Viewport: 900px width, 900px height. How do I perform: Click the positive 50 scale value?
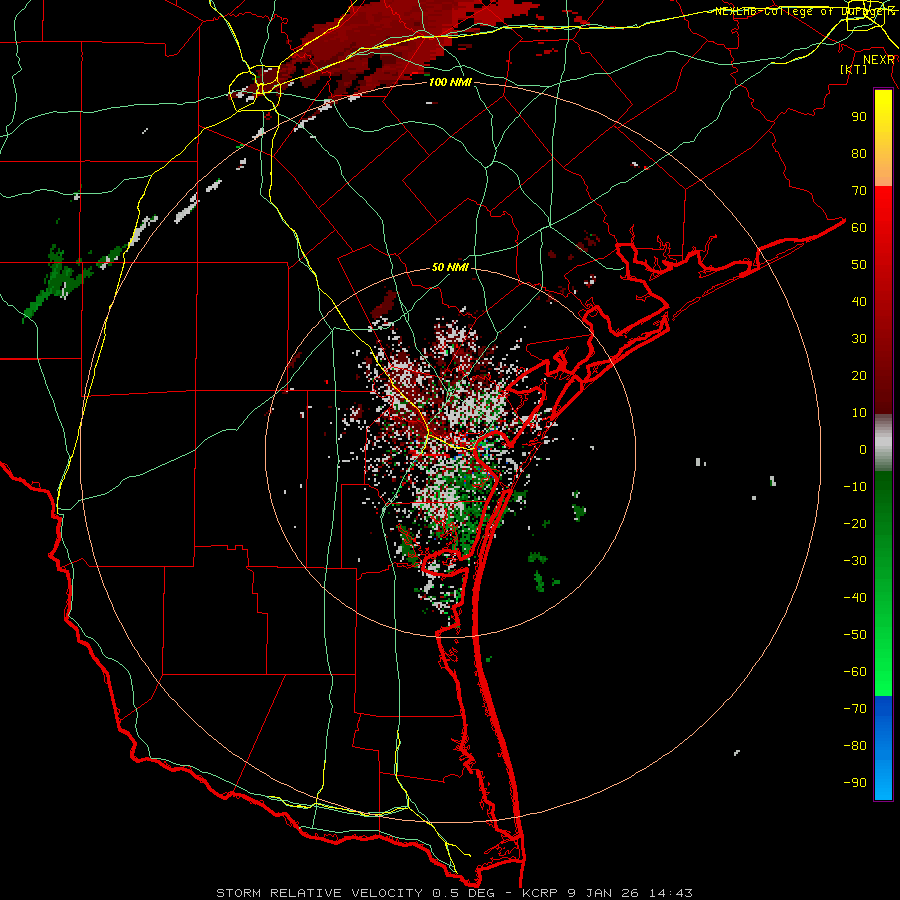[859, 265]
